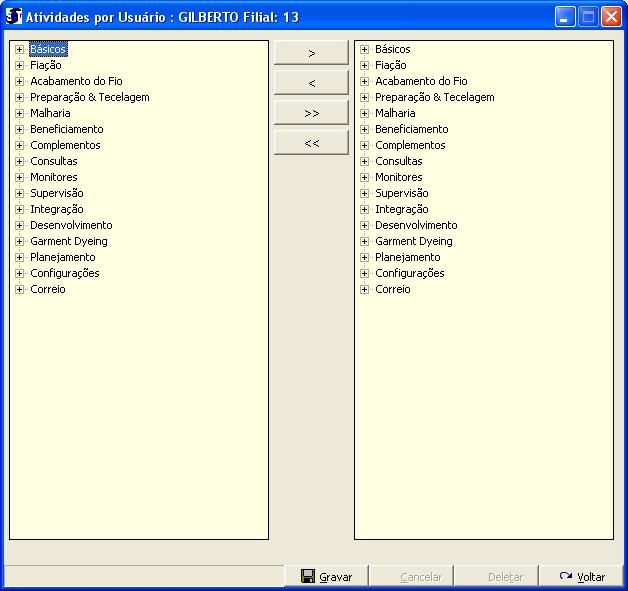This screenshot has height=591, width=628.
Task: Select Supervisão in the right list
Action: point(401,193)
